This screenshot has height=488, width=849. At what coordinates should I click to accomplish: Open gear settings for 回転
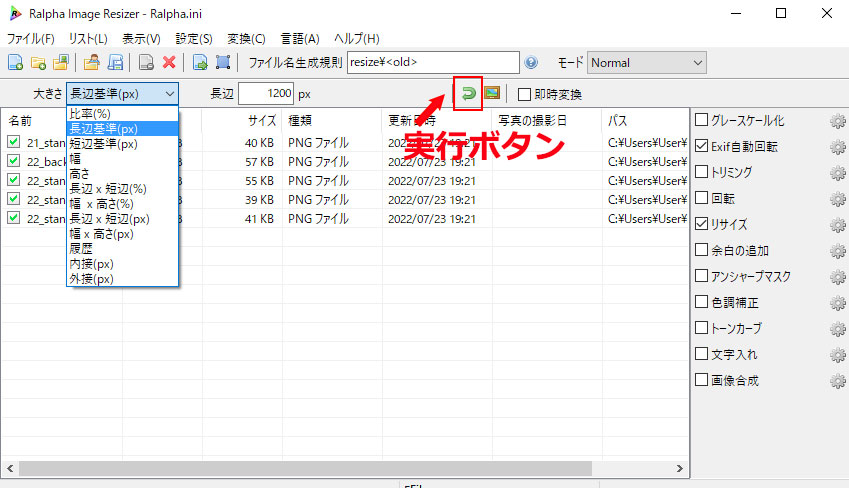pyautogui.click(x=838, y=199)
